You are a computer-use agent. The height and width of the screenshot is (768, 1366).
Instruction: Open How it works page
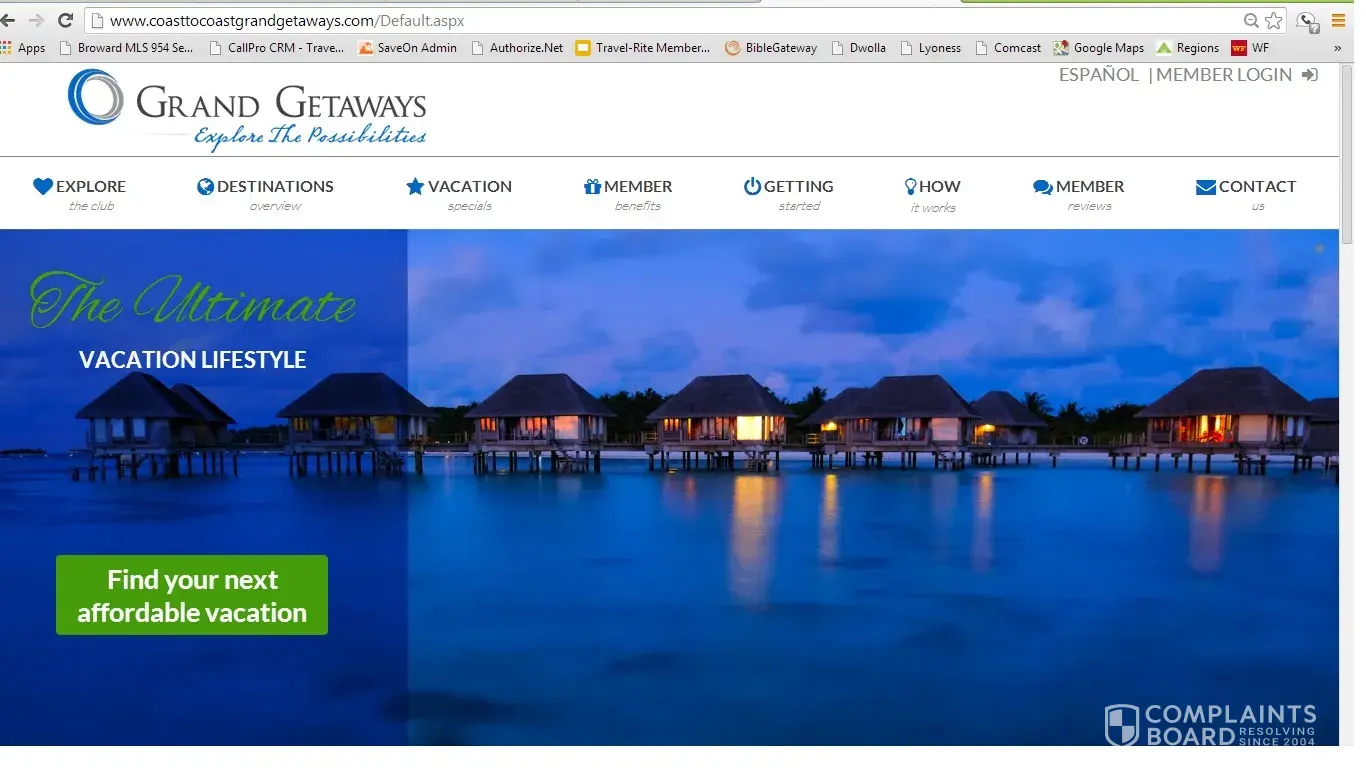pyautogui.click(x=932, y=194)
